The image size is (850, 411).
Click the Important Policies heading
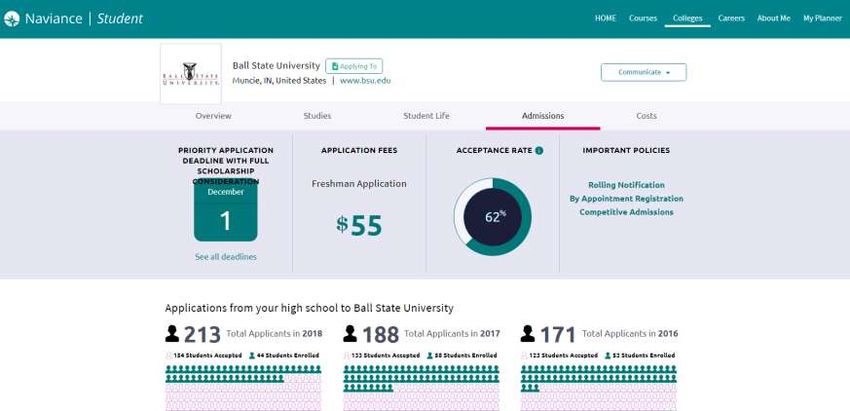[626, 151]
